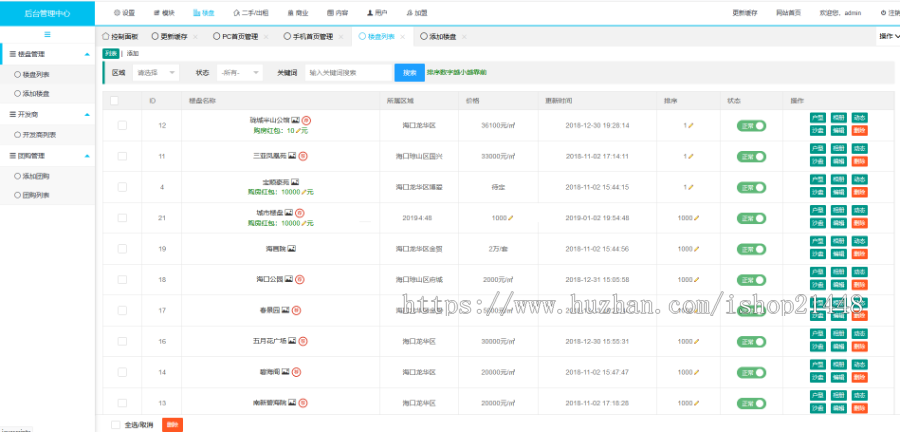Switch to the 控制面板 tab

point(120,36)
